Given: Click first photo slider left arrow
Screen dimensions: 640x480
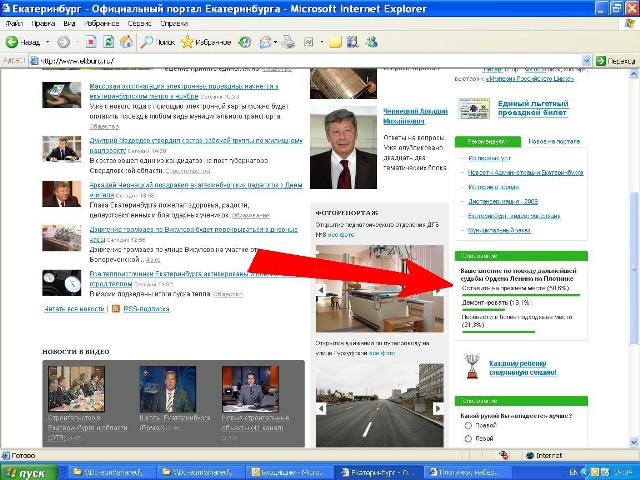Looking at the screenshot, I should [x=321, y=290].
